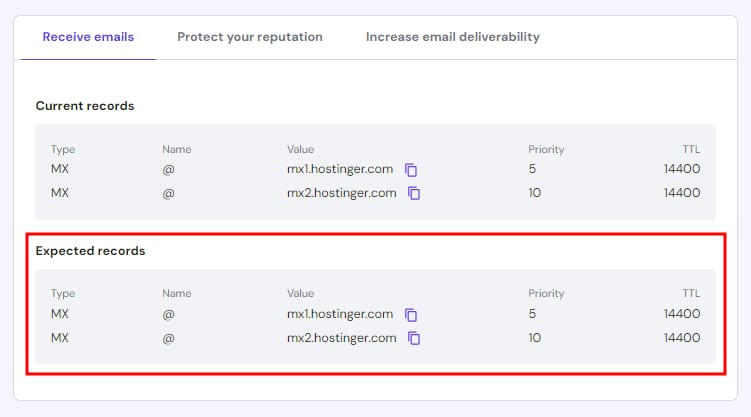Click priority 10 in Expected records
The height and width of the screenshot is (417, 751).
tap(535, 338)
